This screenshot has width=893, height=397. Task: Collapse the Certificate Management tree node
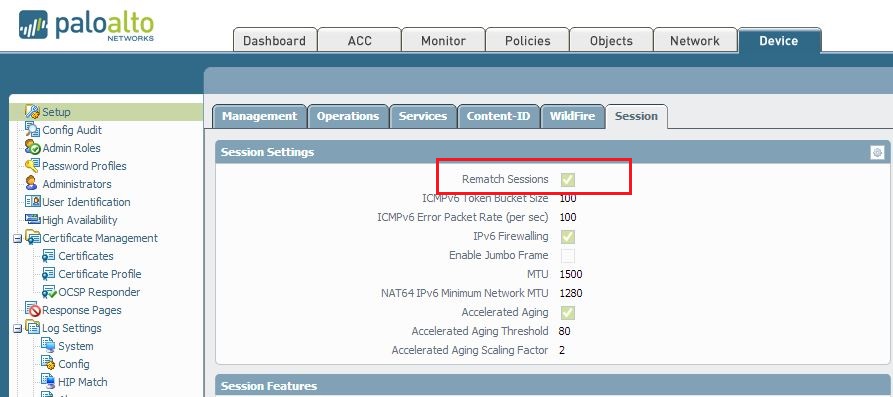pyautogui.click(x=18, y=239)
